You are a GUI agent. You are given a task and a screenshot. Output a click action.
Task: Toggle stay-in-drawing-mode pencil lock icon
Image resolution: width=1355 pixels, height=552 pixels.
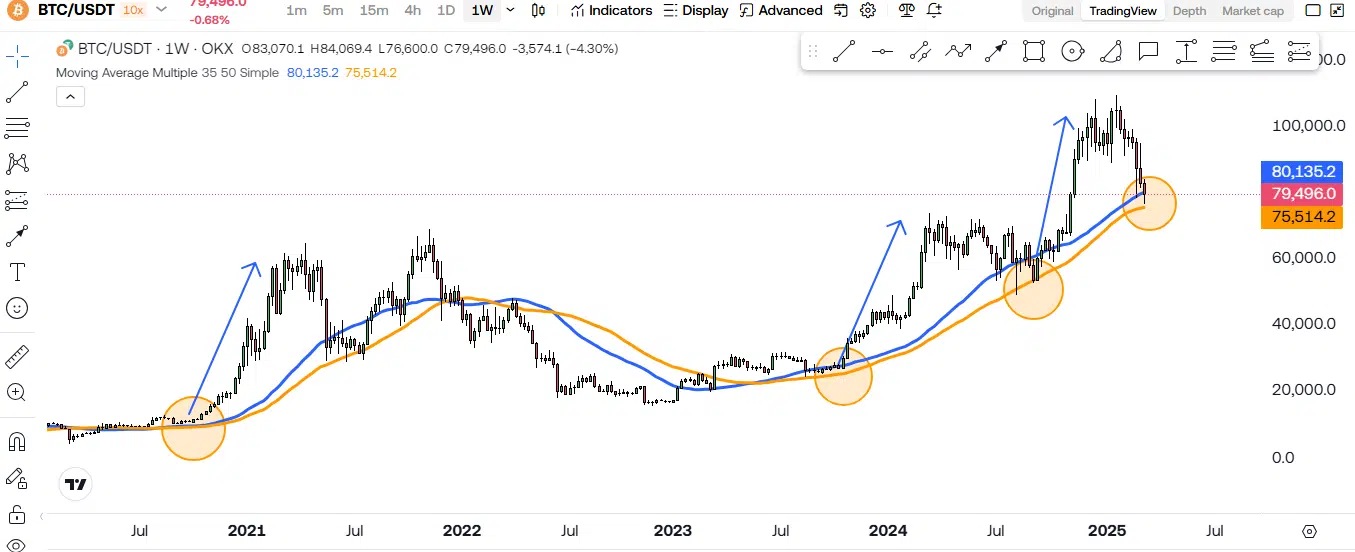(17, 478)
